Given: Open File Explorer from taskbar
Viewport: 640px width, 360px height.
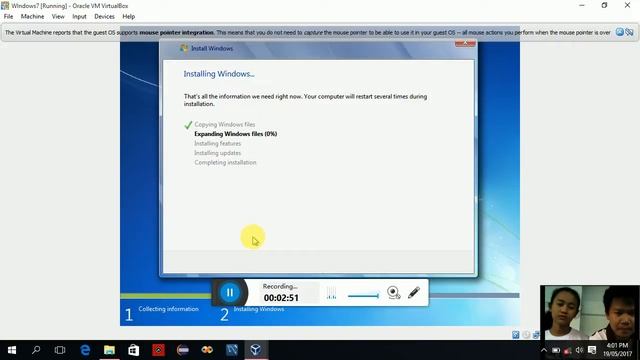Looking at the screenshot, I should pyautogui.click(x=109, y=350).
